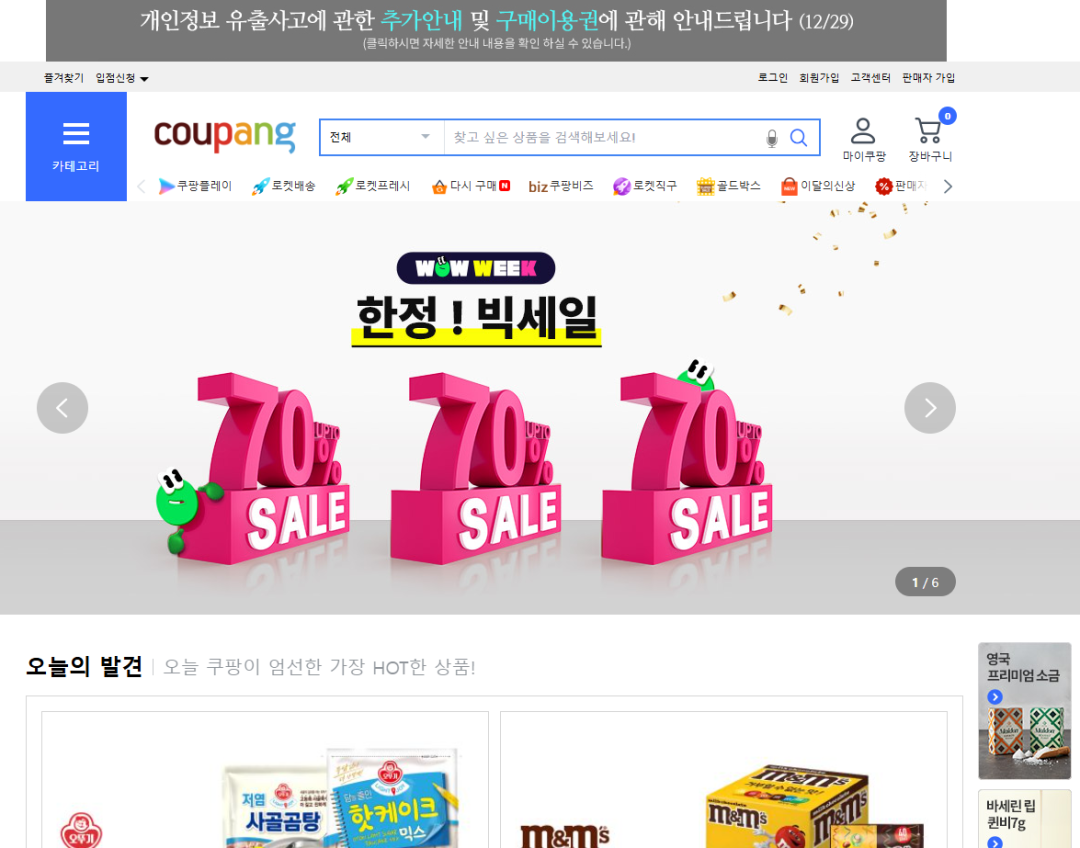Open the 영국 프리미엄 소금 side thumbnail
The width and height of the screenshot is (1080, 848).
tap(1024, 710)
